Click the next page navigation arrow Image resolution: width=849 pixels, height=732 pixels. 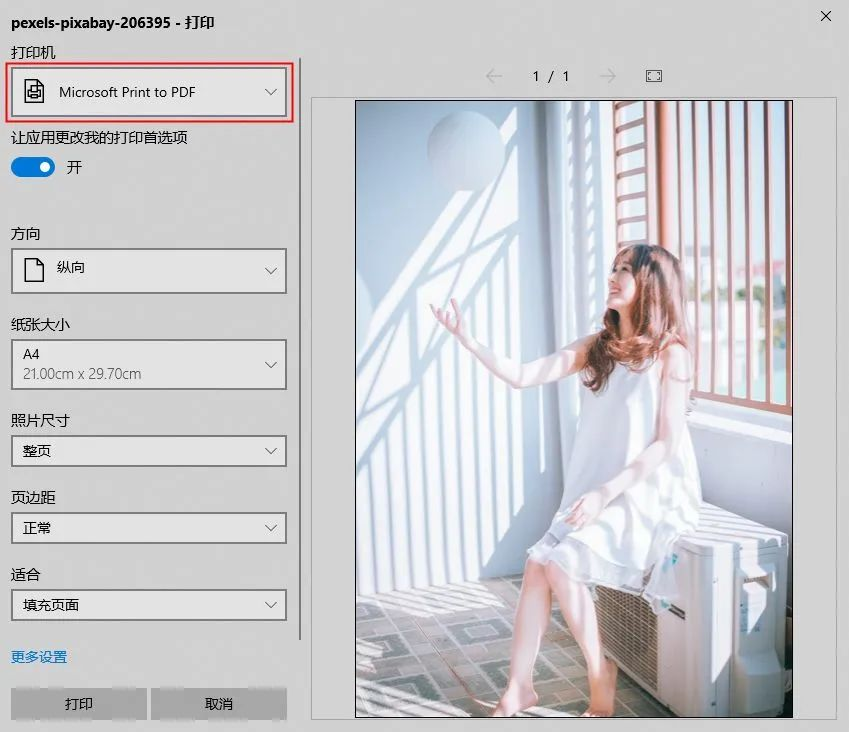pyautogui.click(x=608, y=75)
